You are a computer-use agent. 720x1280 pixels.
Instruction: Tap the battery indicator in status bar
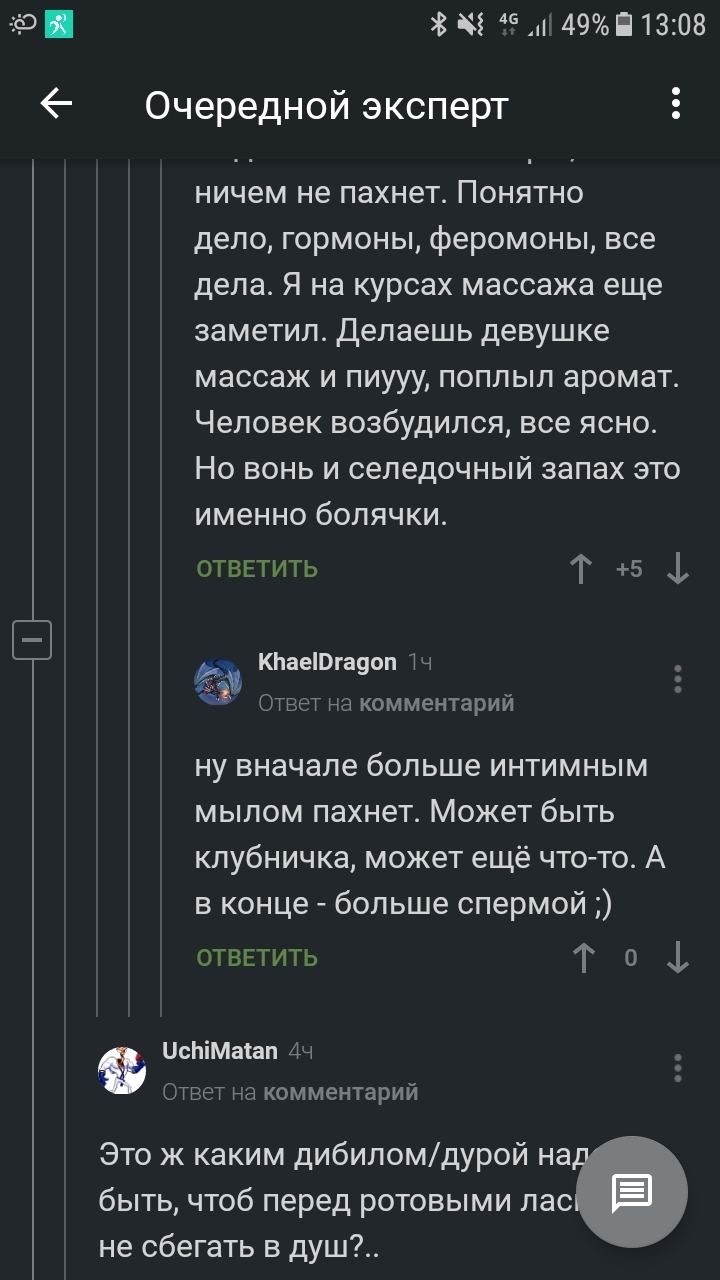coord(624,24)
